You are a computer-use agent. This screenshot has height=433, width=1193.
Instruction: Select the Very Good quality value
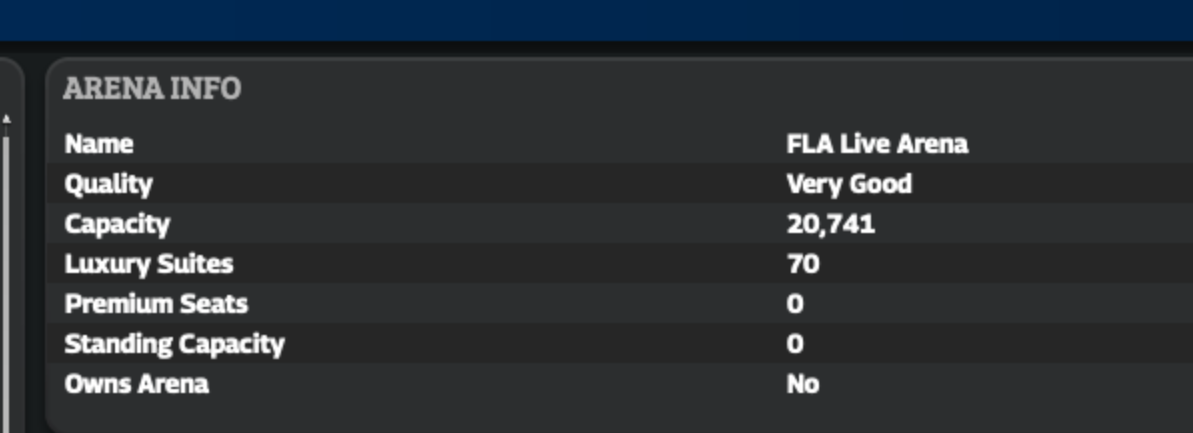848,184
